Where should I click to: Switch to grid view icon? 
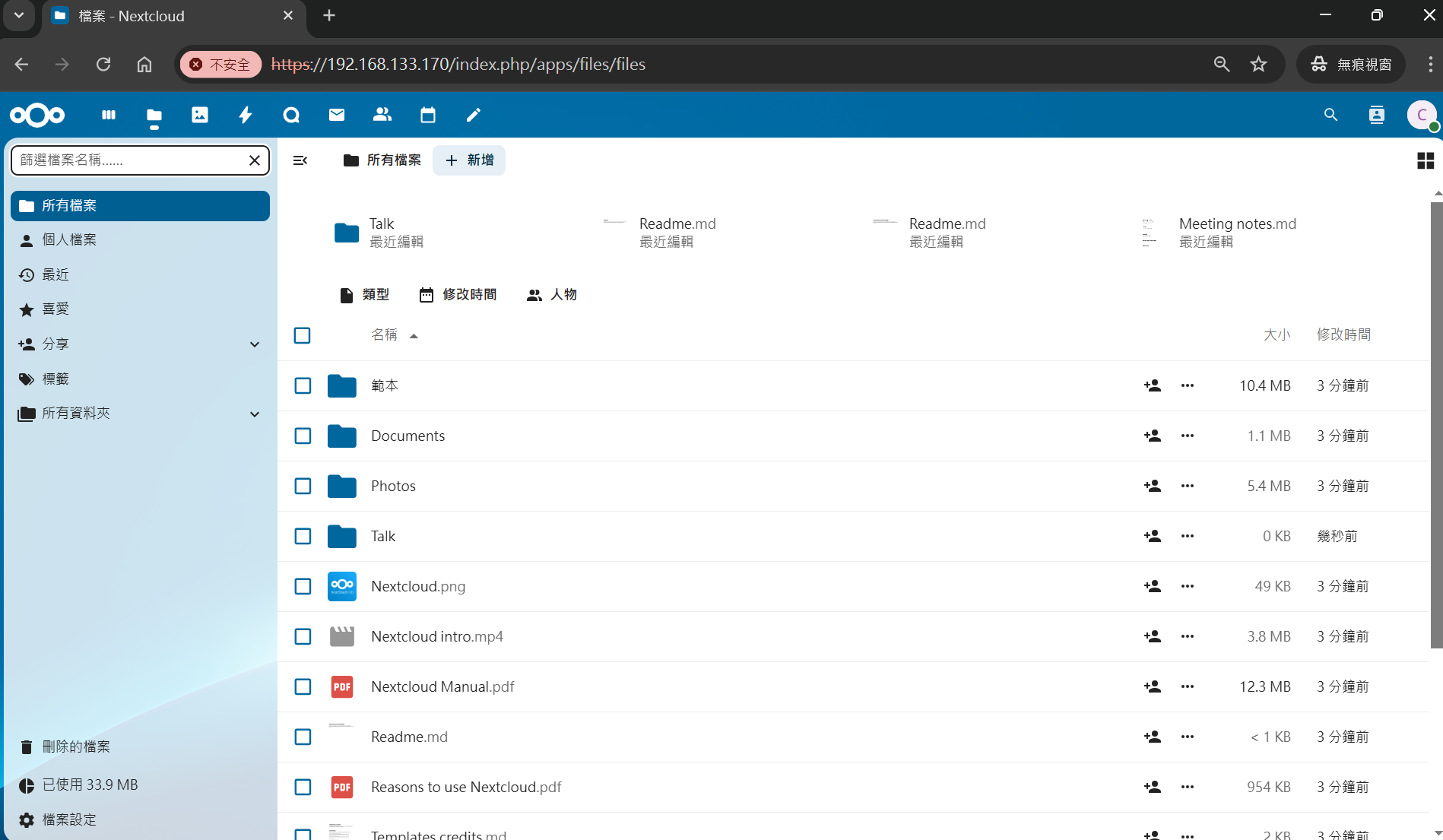click(1426, 160)
